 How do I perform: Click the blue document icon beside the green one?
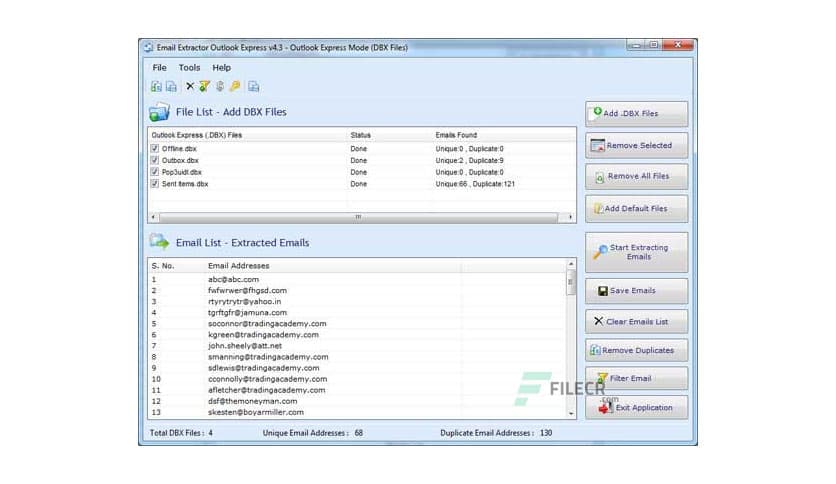click(x=171, y=86)
